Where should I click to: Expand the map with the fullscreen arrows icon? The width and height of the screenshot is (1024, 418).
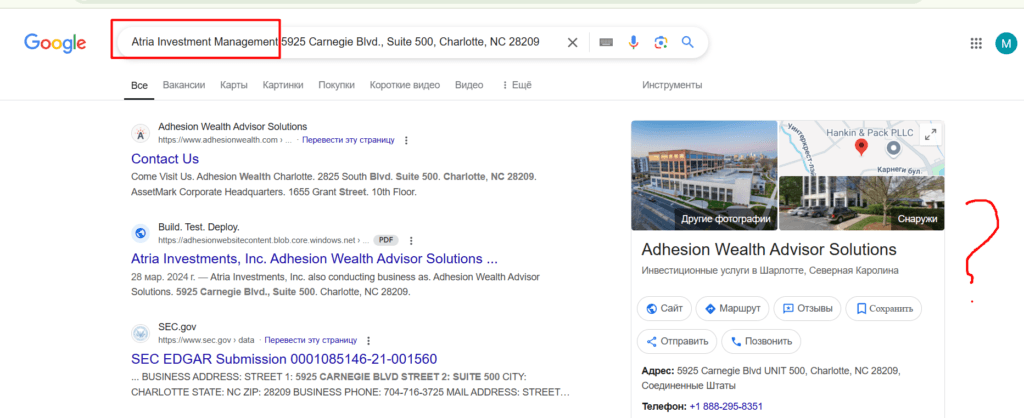tap(930, 135)
